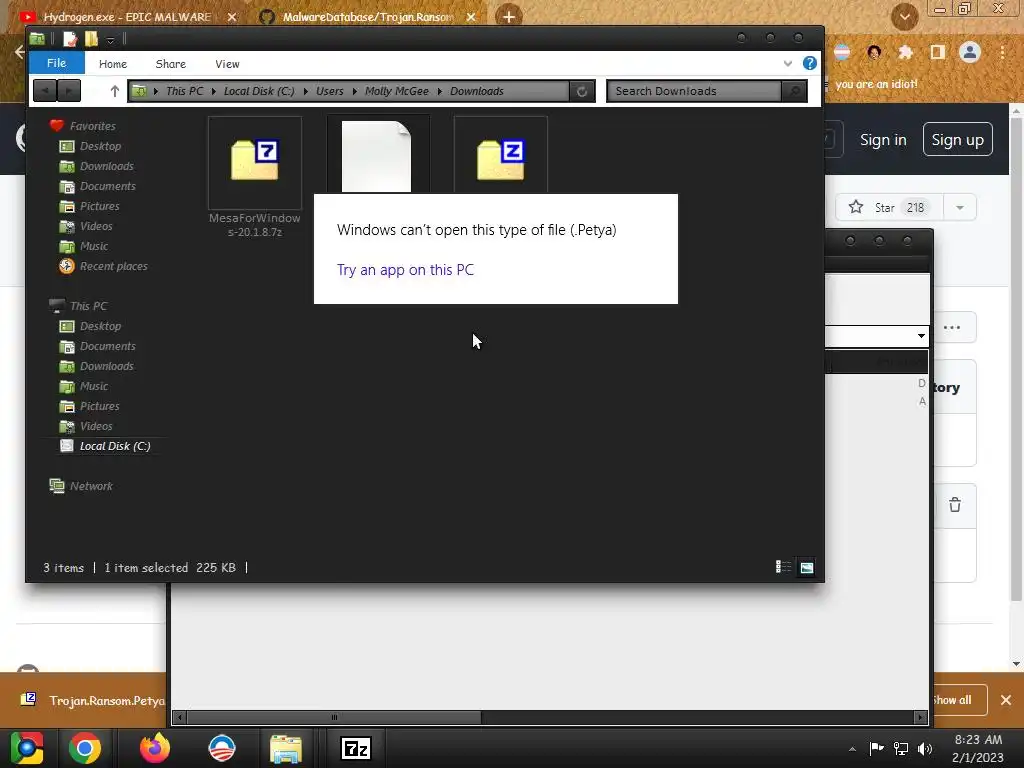
Task: Open a new browser tab plus button
Action: (509, 17)
